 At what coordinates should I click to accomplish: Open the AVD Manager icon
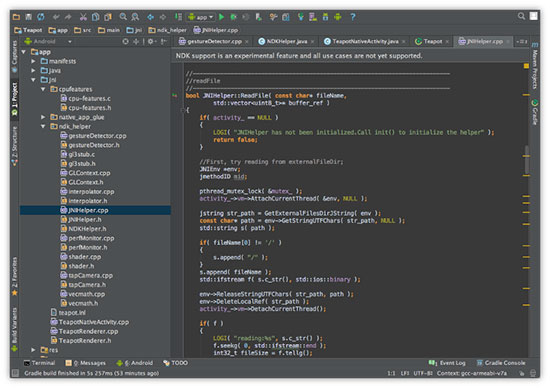pos(313,16)
